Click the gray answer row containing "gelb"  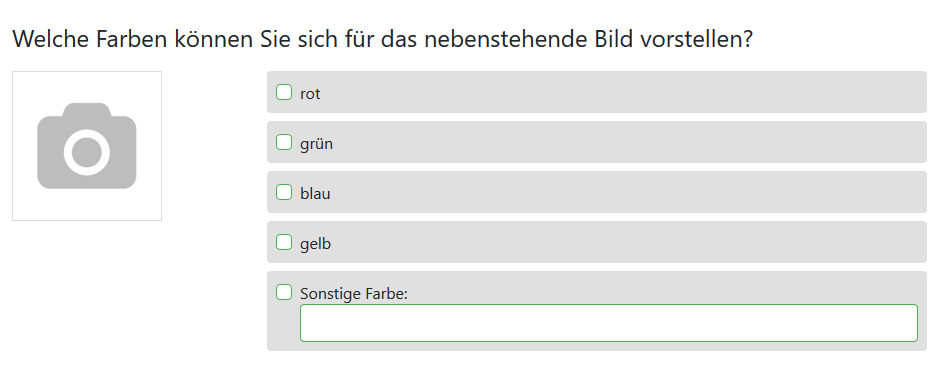(597, 242)
